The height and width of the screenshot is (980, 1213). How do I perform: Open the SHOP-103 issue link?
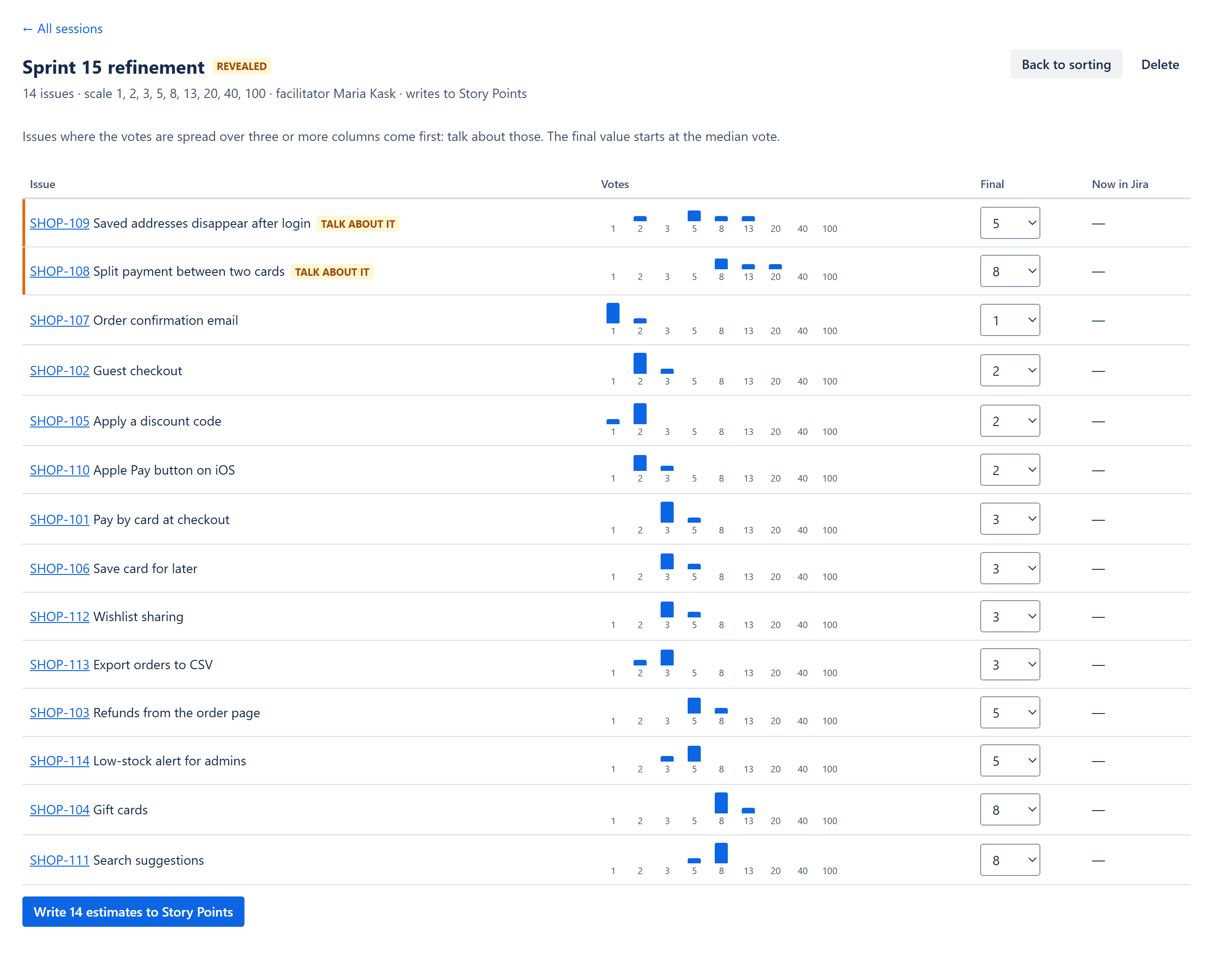59,713
